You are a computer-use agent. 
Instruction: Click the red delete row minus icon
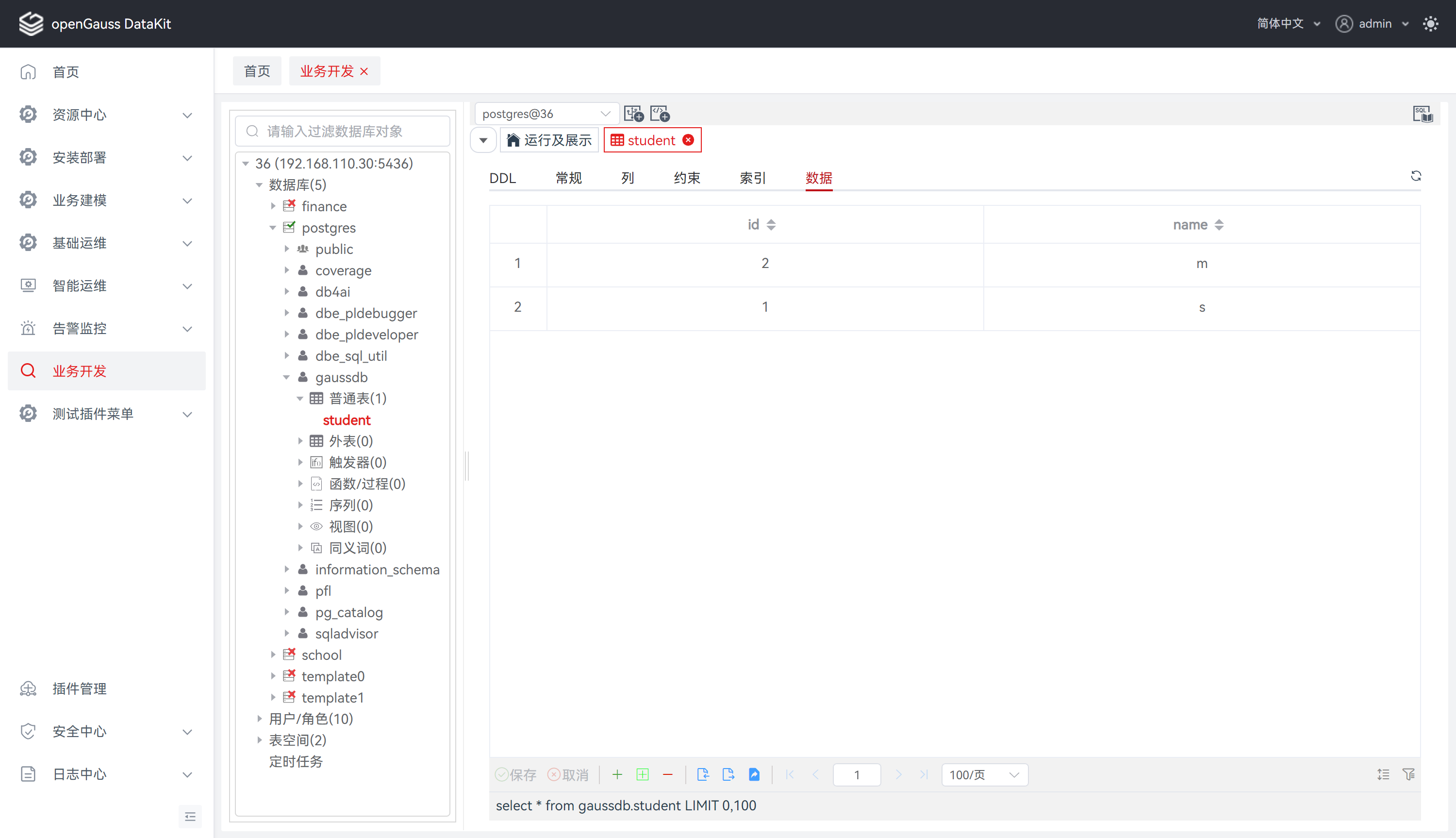(x=667, y=775)
